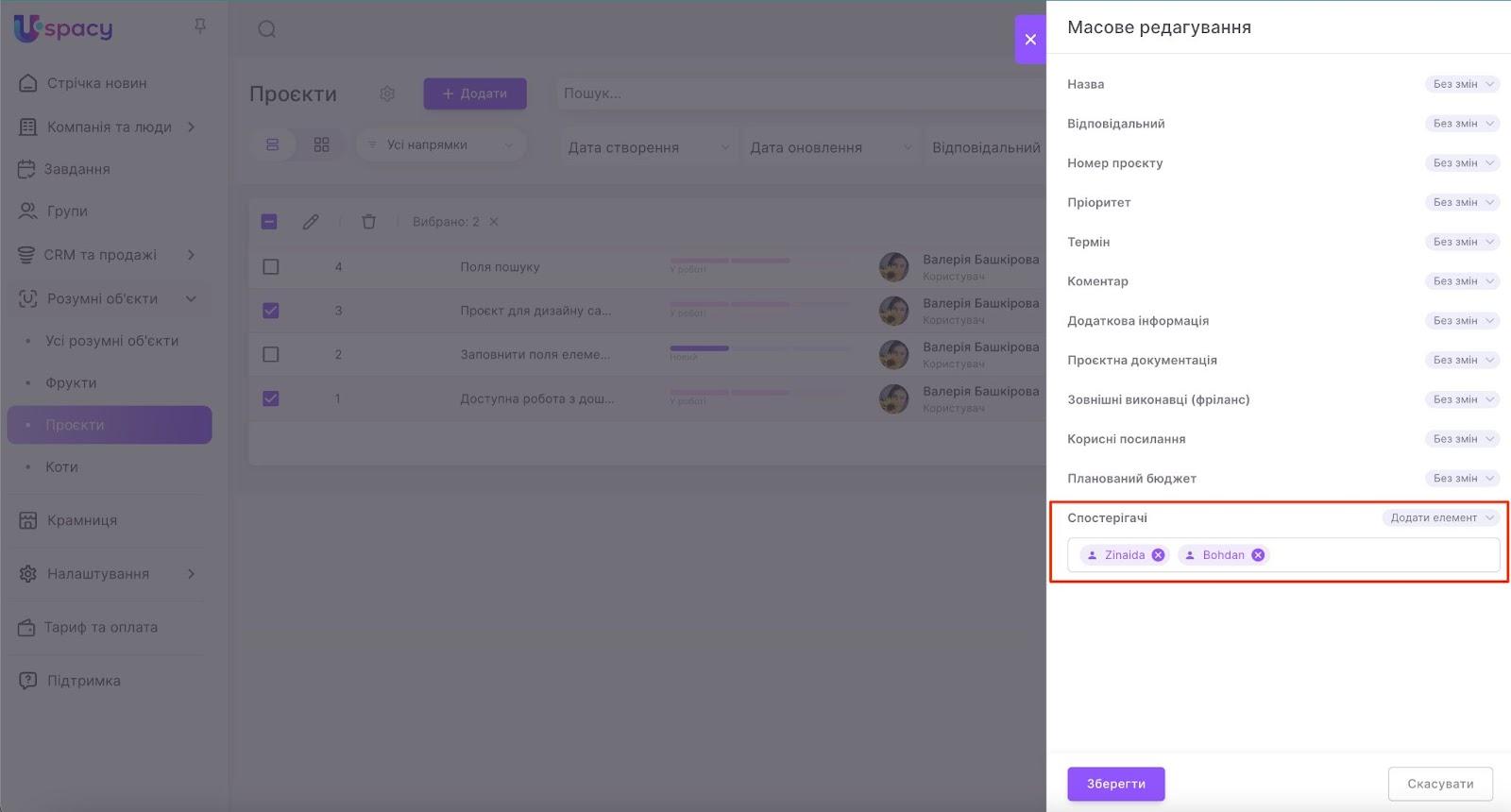Click stage progress bar of Заповнити поля row
The height and width of the screenshot is (812, 1511).
(x=759, y=348)
